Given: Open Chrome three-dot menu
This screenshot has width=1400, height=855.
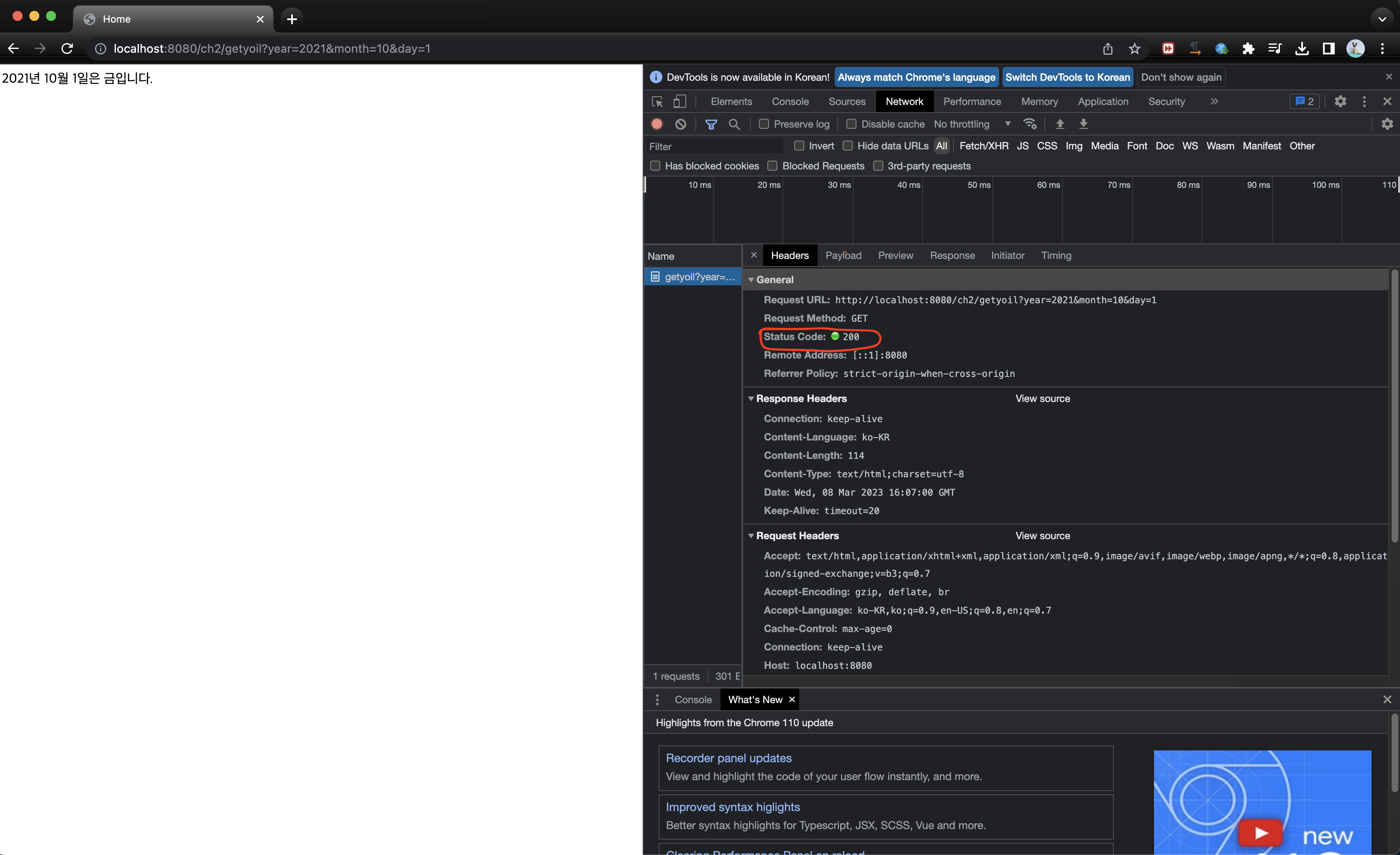Looking at the screenshot, I should pyautogui.click(x=1382, y=49).
